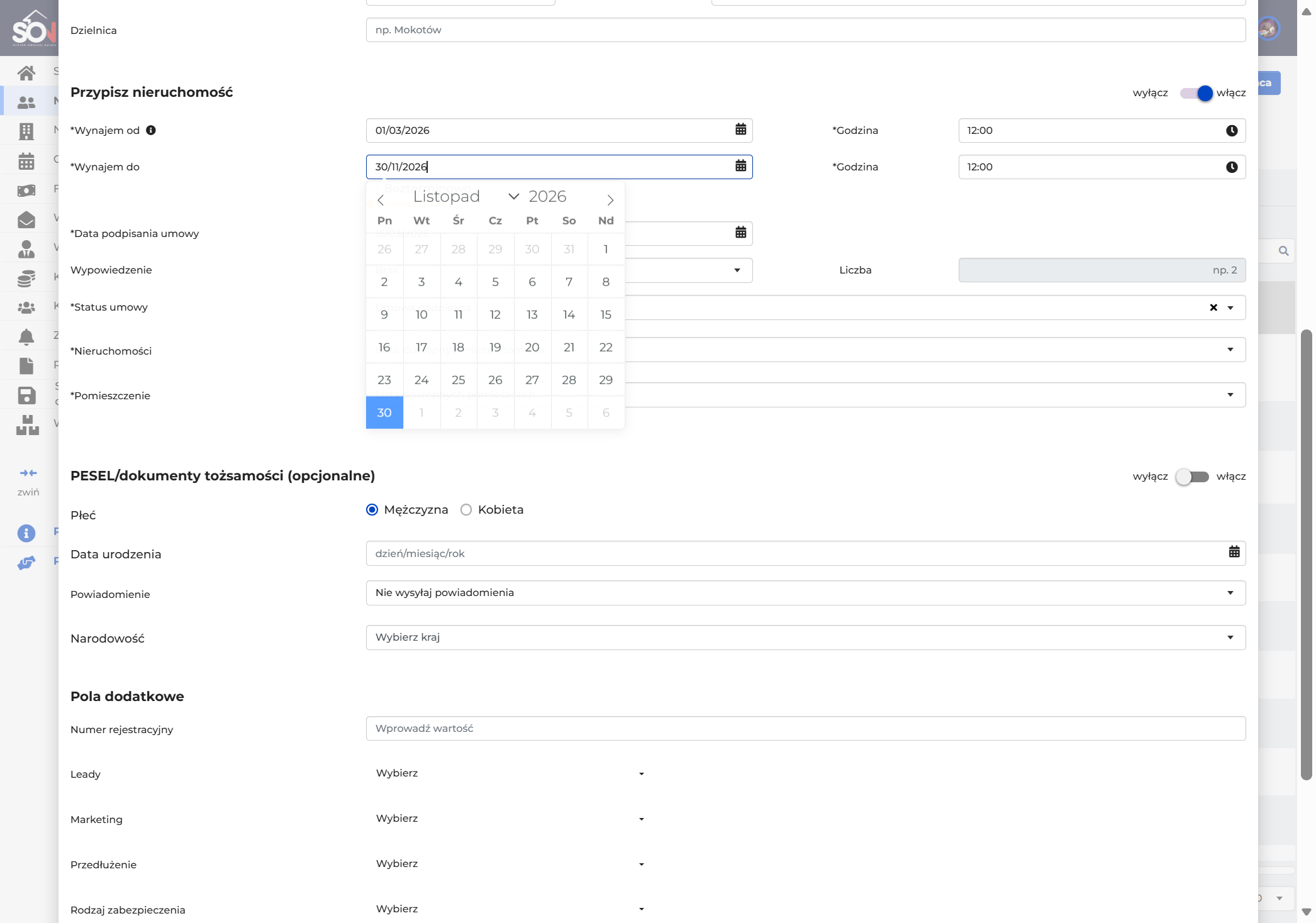This screenshot has height=923, width=1316.
Task: Click the clock icon for Wynajem od Godzina
Action: [1232, 130]
